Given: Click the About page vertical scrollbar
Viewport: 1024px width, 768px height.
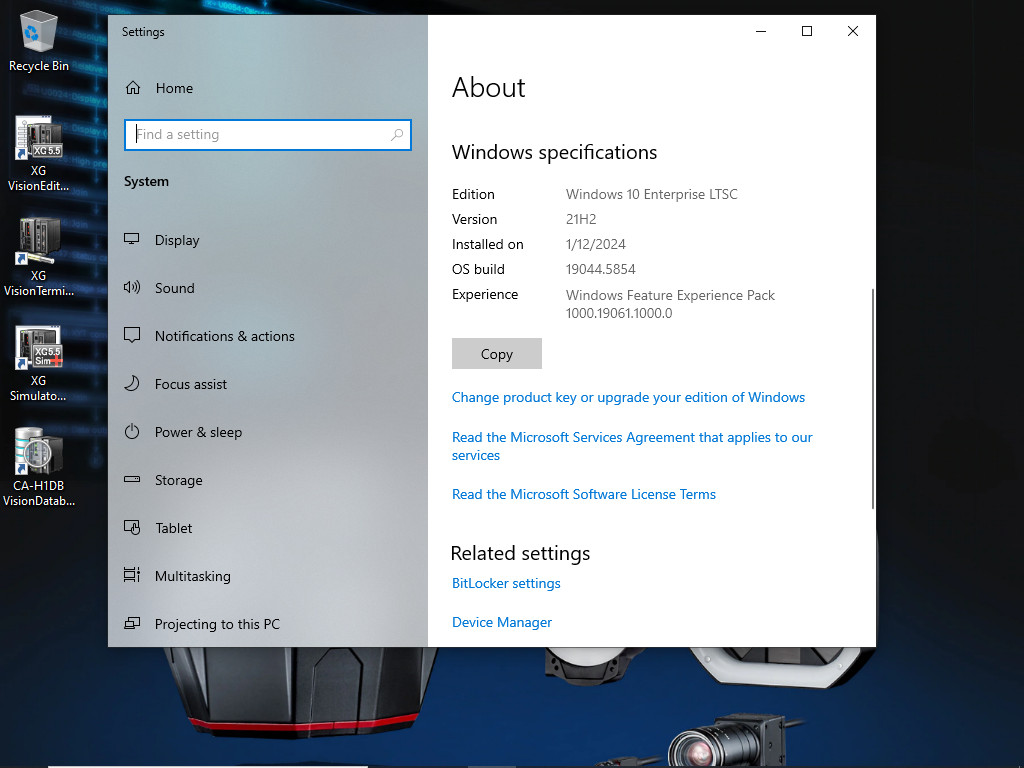Looking at the screenshot, I should pos(872,398).
